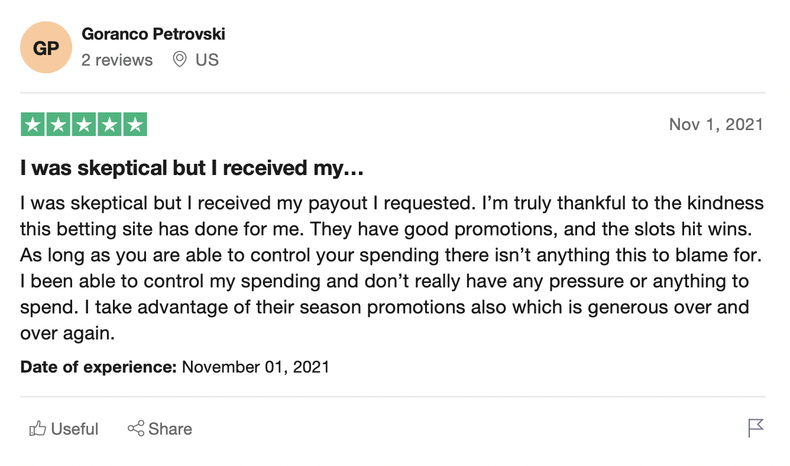Report the review with the flag icon
The image size is (790, 466).
point(756,428)
